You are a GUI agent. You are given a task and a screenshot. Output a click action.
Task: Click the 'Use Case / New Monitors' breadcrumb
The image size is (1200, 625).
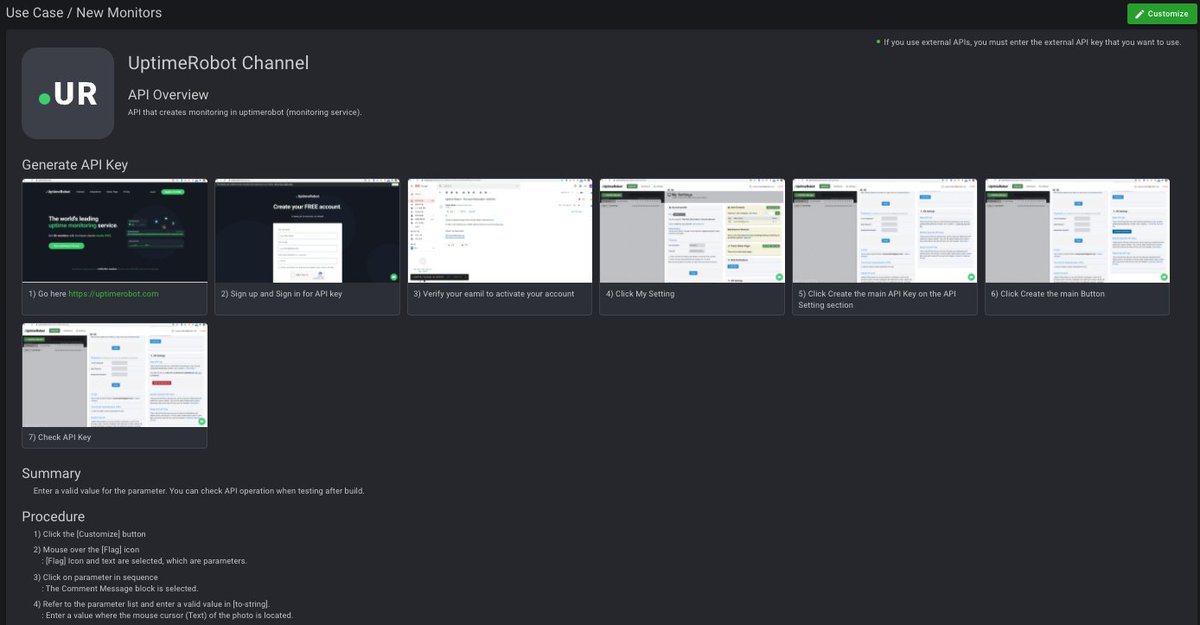point(84,13)
